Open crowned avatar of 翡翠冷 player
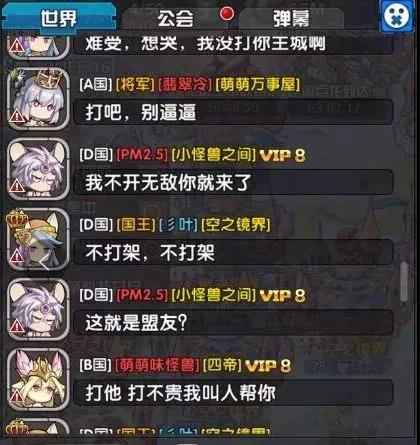Image resolution: width=420 pixels, height=445 pixels. click(38, 99)
